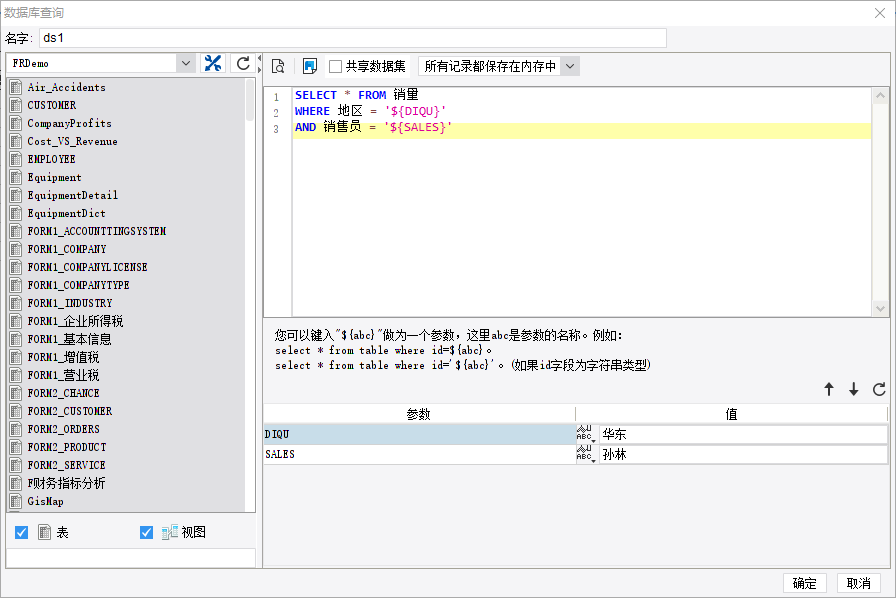Refresh the parameter list
This screenshot has height=598, width=896.
879,389
